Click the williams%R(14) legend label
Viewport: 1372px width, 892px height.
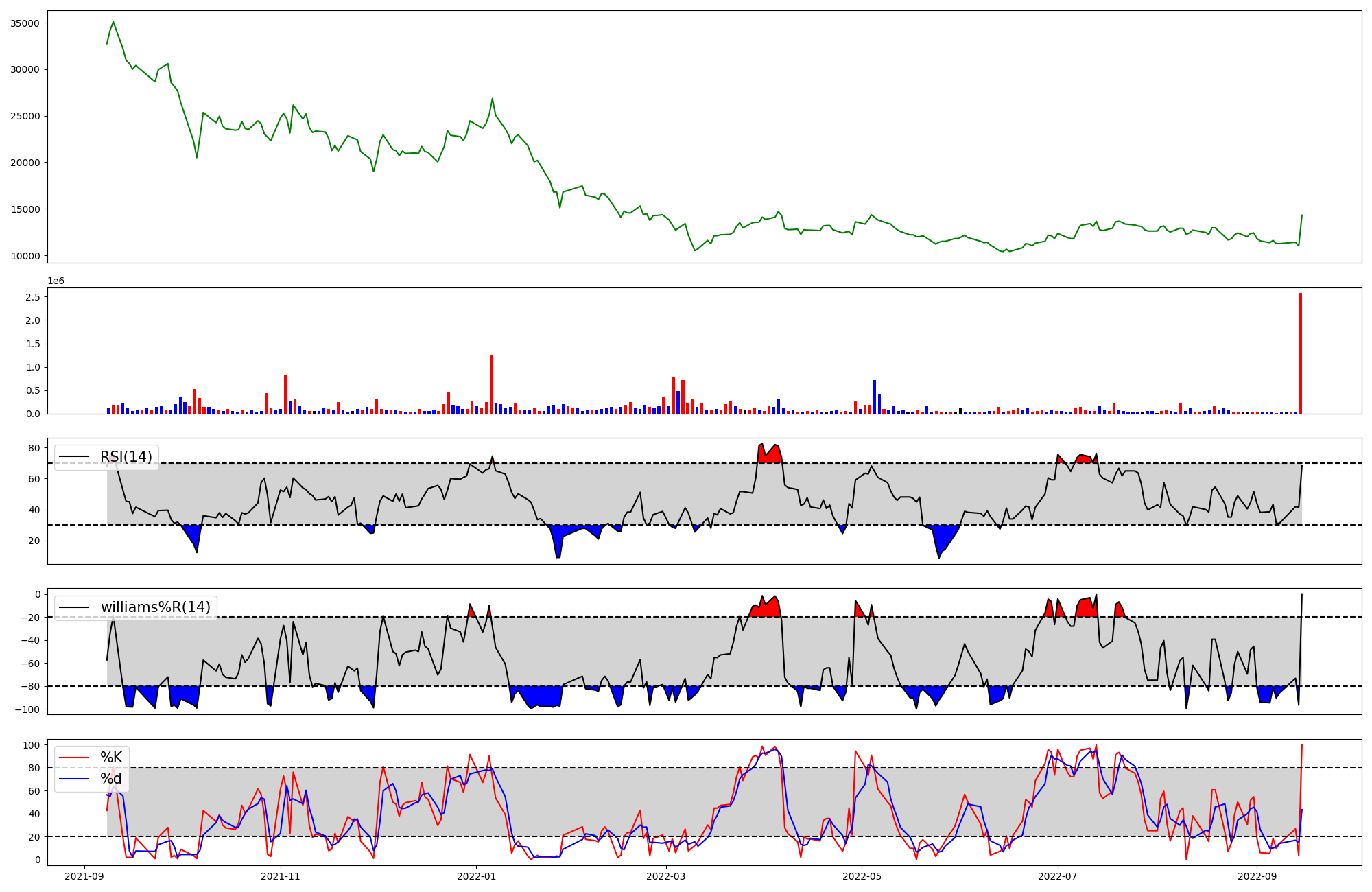coord(155,607)
